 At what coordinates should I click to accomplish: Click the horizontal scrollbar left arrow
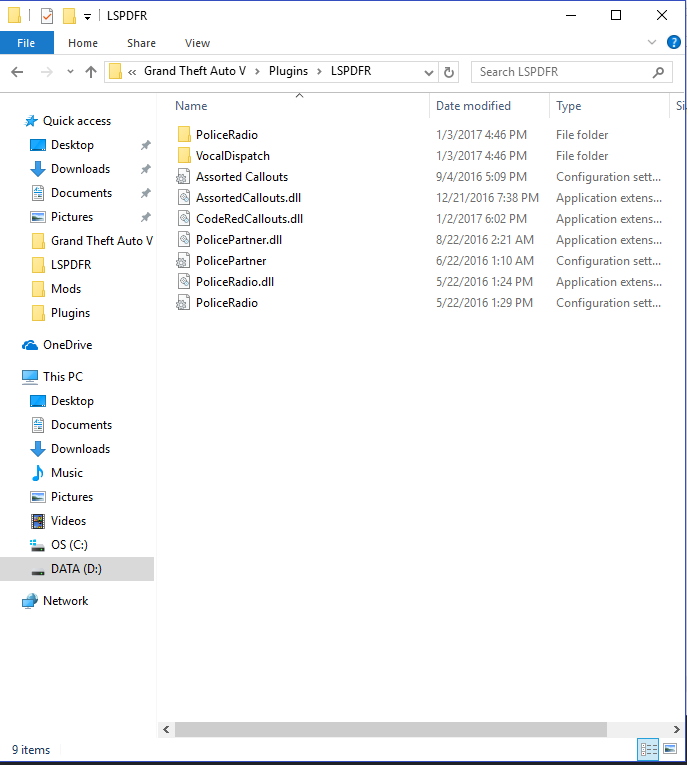point(166,729)
